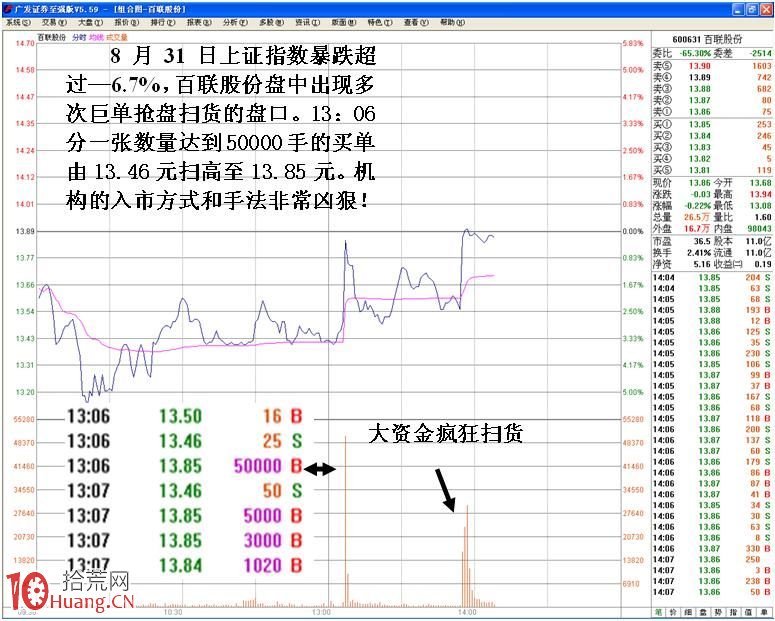
Task: Open the 帮助(H) menu
Action: coord(452,23)
